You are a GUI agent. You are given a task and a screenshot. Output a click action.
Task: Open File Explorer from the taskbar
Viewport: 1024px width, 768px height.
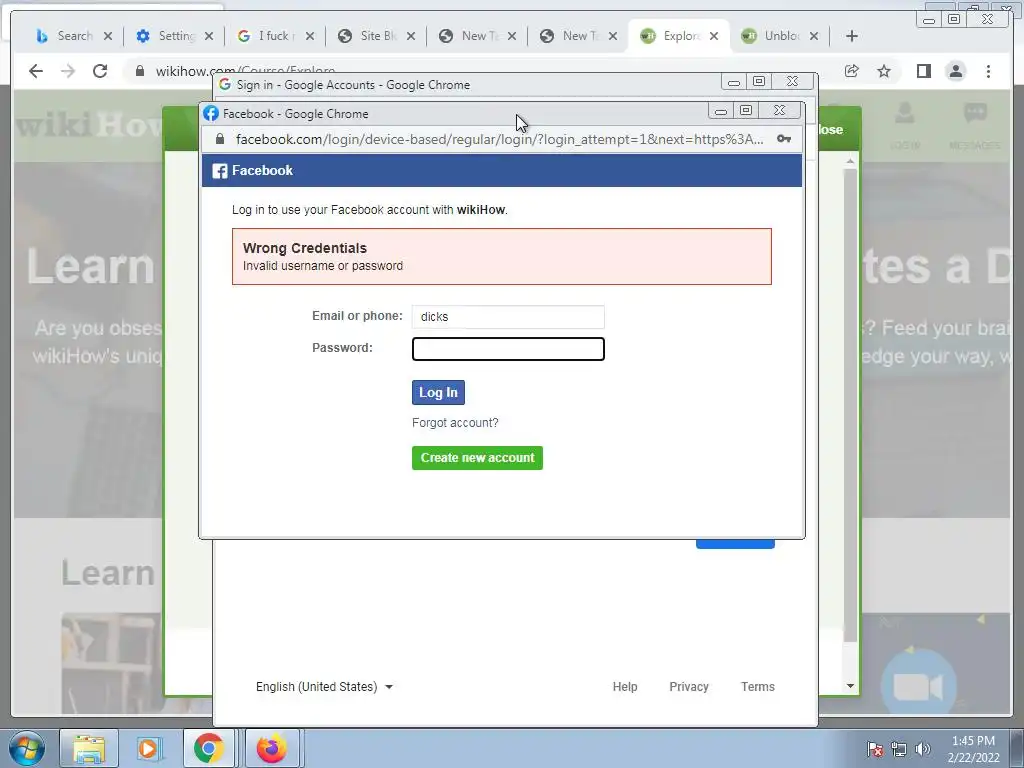pyautogui.click(x=89, y=748)
